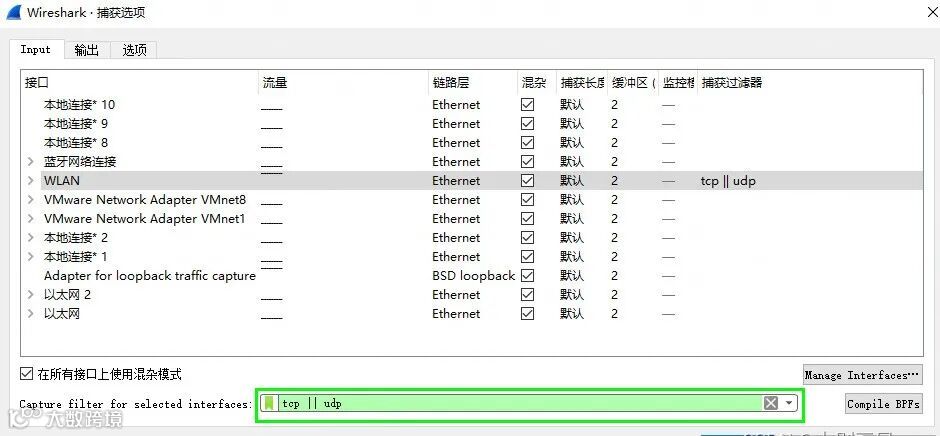
Task: Select the 以太网 2 interface name
Action: (67, 294)
